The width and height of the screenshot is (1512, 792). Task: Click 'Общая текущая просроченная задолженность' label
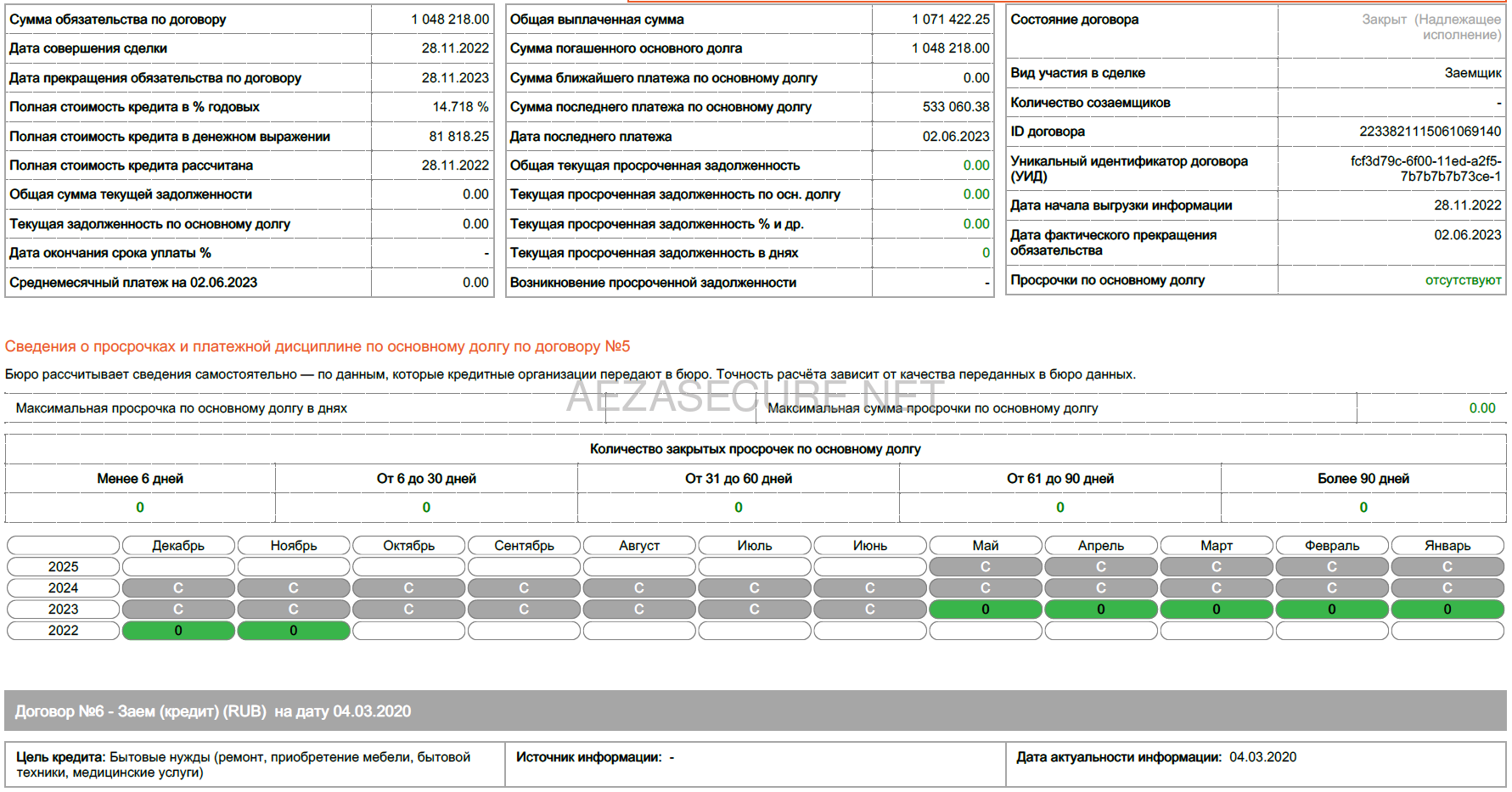click(655, 166)
